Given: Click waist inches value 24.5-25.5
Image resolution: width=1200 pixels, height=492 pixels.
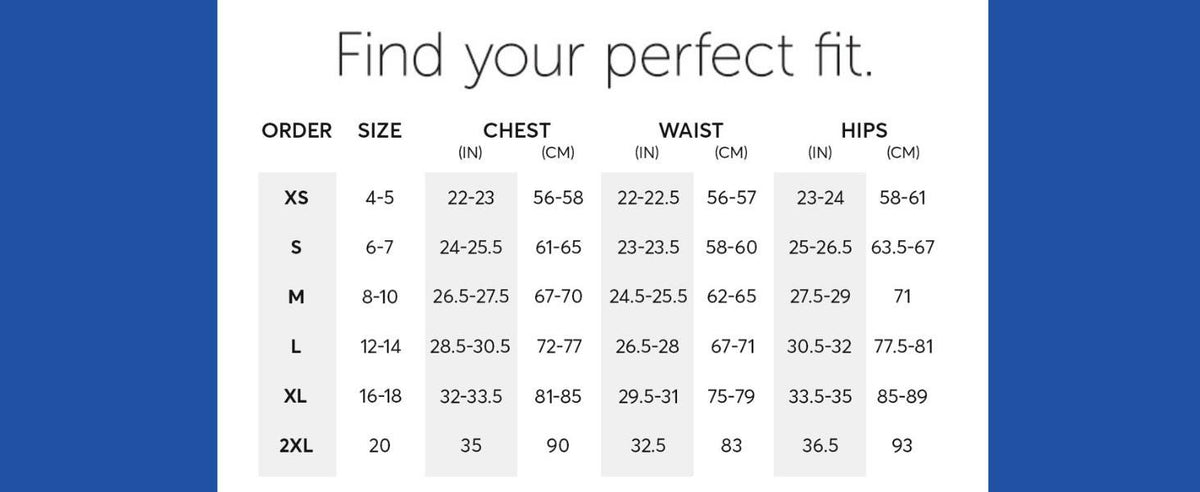Looking at the screenshot, I should [648, 297].
